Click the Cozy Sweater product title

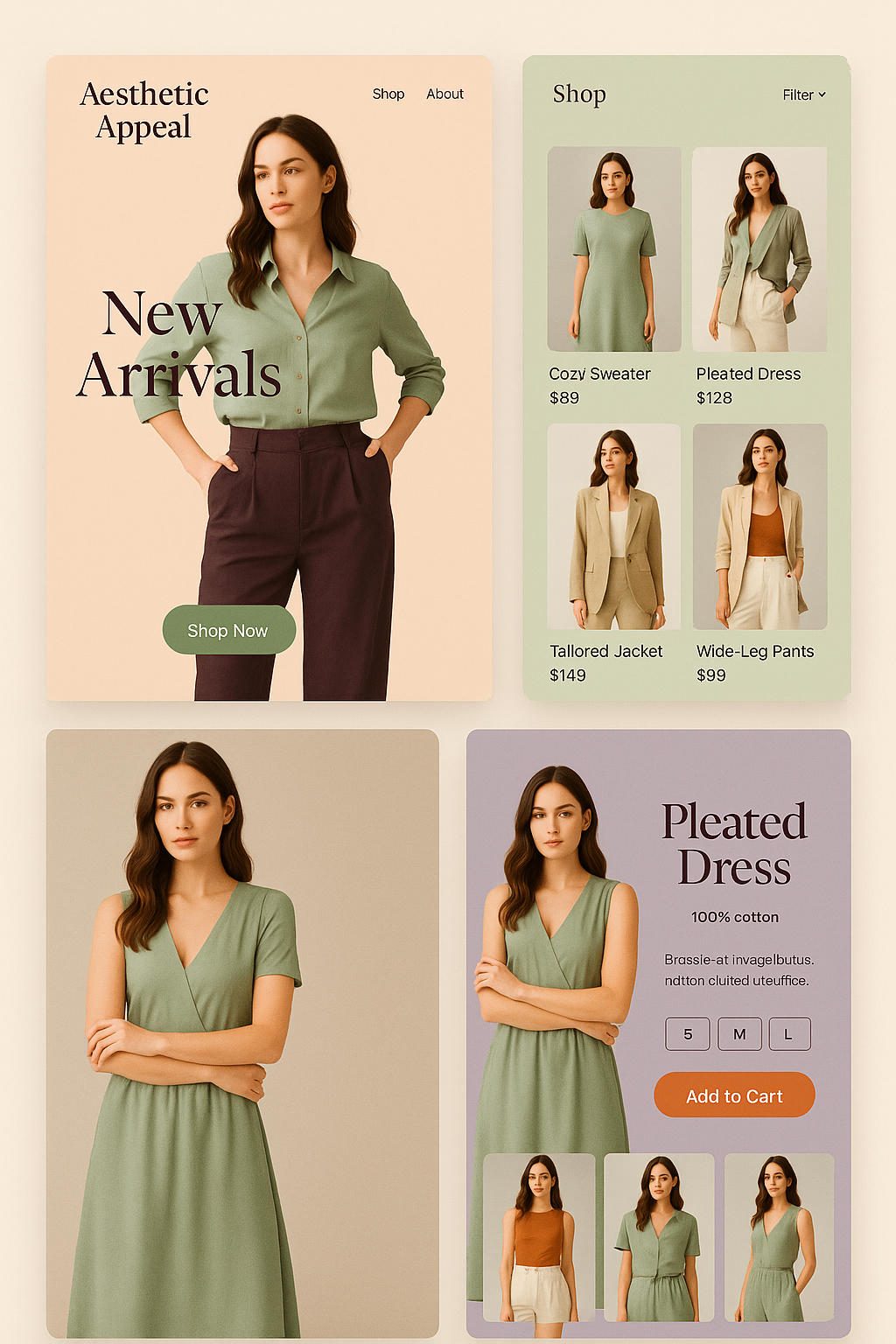click(x=599, y=374)
